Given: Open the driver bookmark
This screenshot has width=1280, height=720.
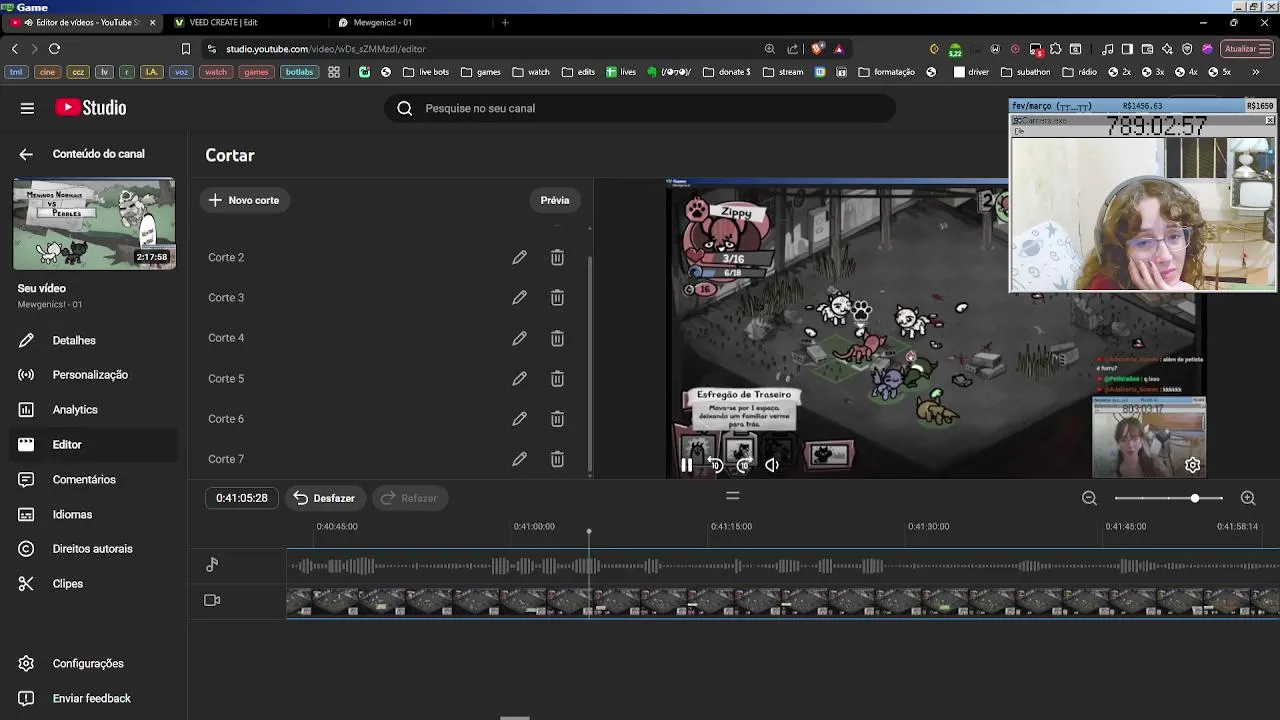Looking at the screenshot, I should (971, 72).
